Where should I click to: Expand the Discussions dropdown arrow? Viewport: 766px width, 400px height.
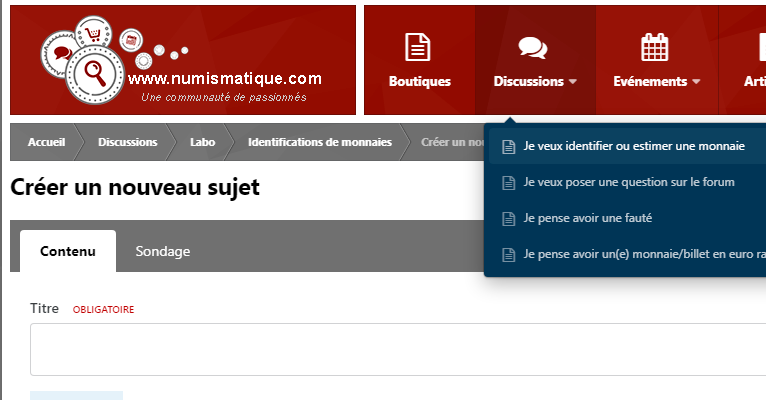[x=573, y=82]
